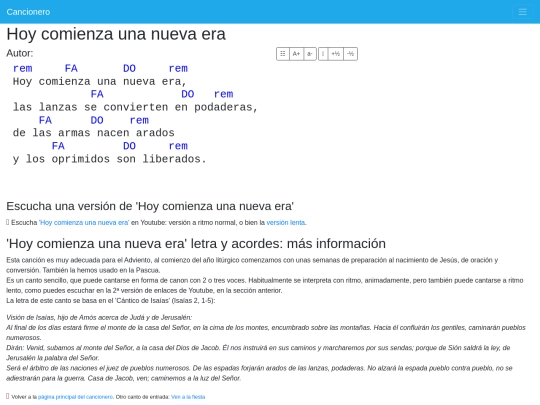Click FA chord above 'de las armas' line
540x405 pixels.
click(x=45, y=120)
